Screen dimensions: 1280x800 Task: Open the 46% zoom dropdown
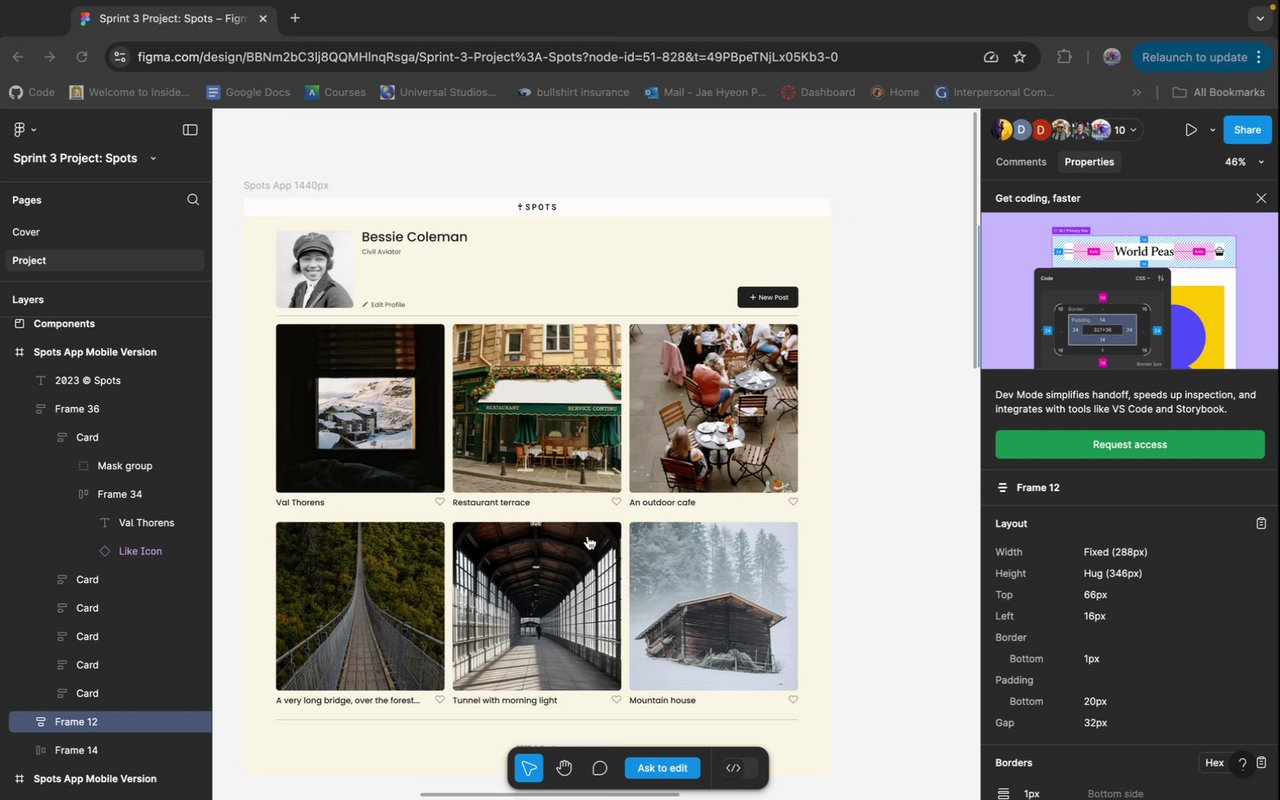click(x=1245, y=162)
